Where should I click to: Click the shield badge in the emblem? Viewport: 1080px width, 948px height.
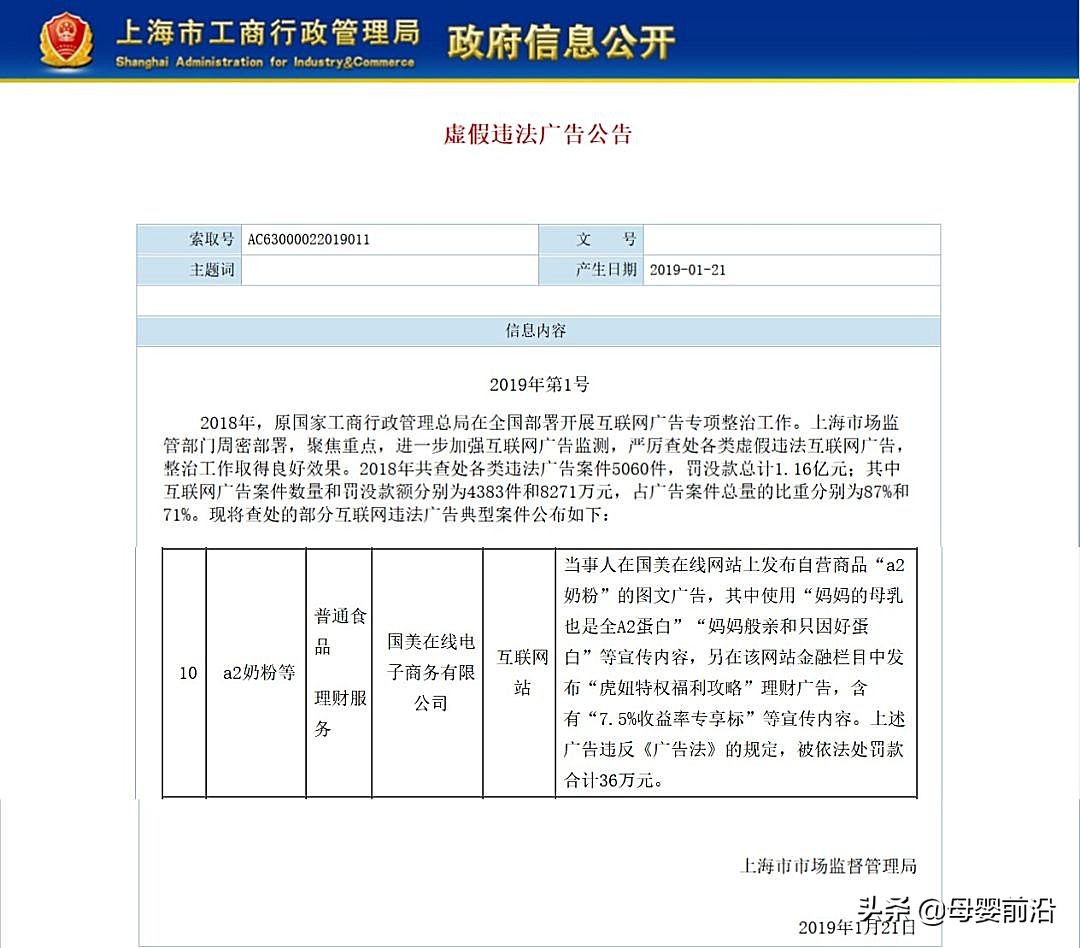64,36
